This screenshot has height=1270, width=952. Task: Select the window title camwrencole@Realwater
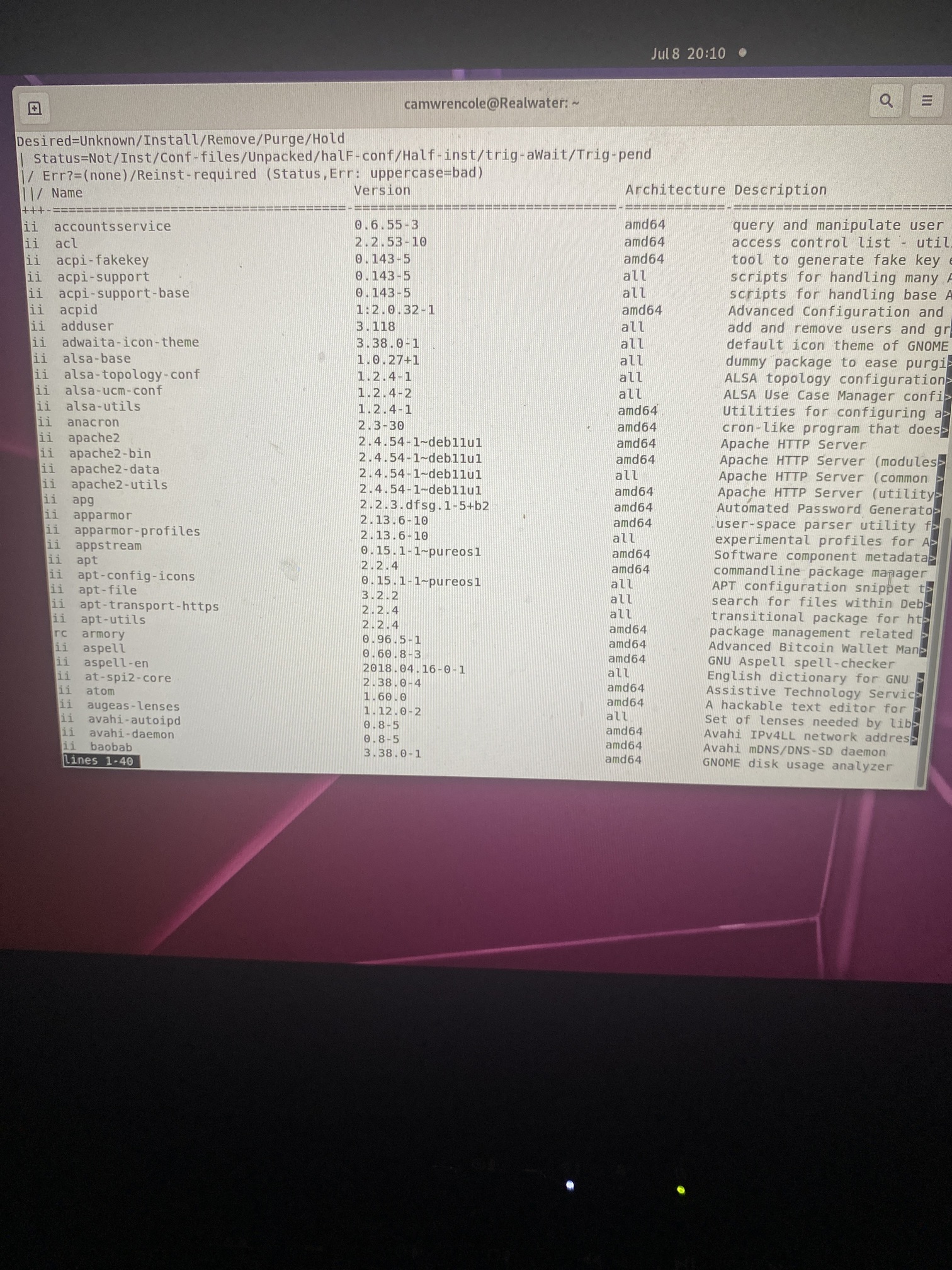491,103
